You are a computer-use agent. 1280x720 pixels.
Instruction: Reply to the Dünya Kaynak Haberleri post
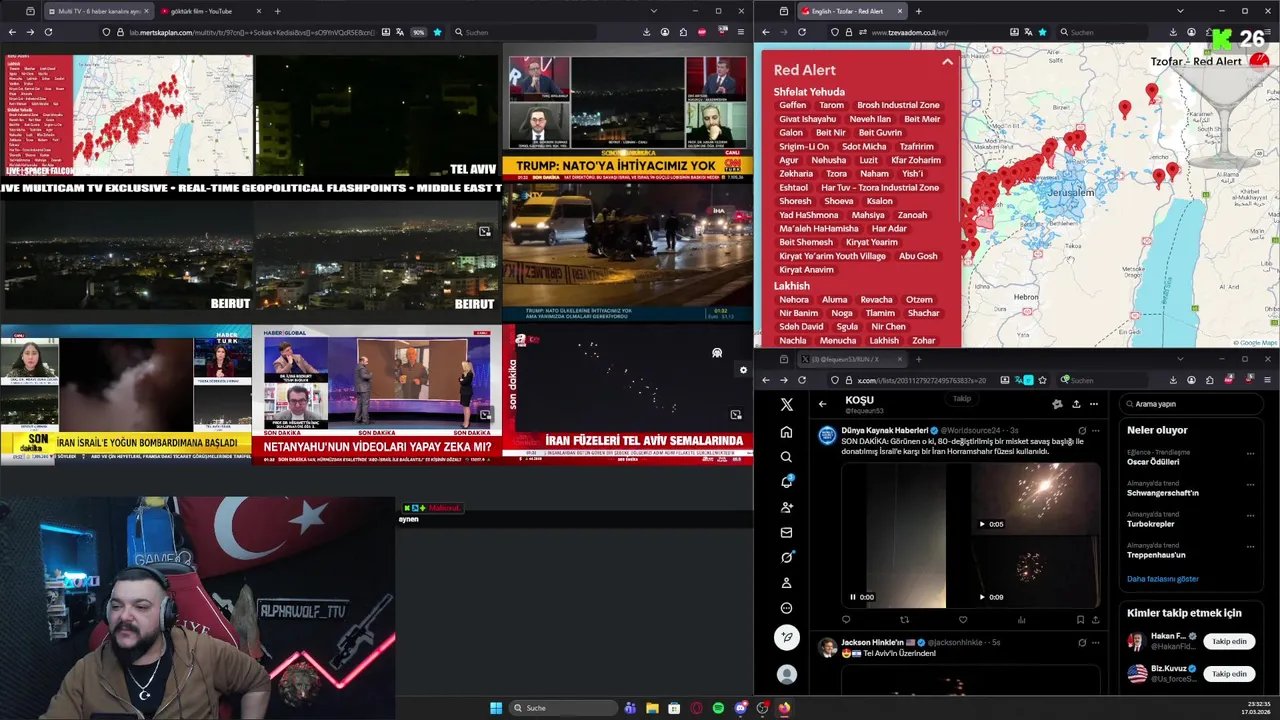tap(846, 620)
